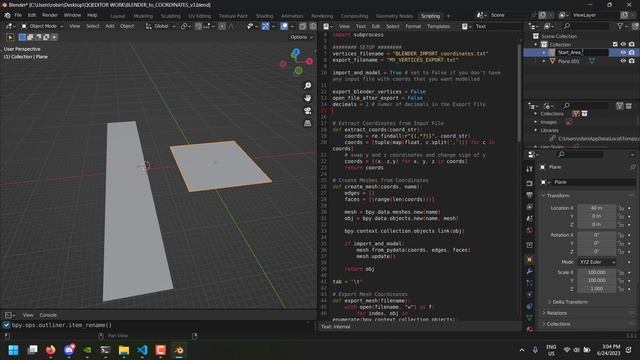Click the proportional editing icon in viewport header
The width and height of the screenshot is (640, 360).
222,26
